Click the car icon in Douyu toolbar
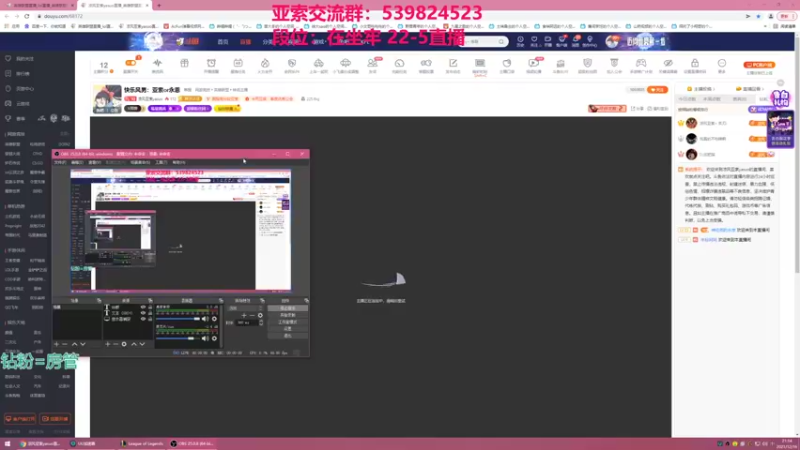800x450 pixels. click(318, 64)
